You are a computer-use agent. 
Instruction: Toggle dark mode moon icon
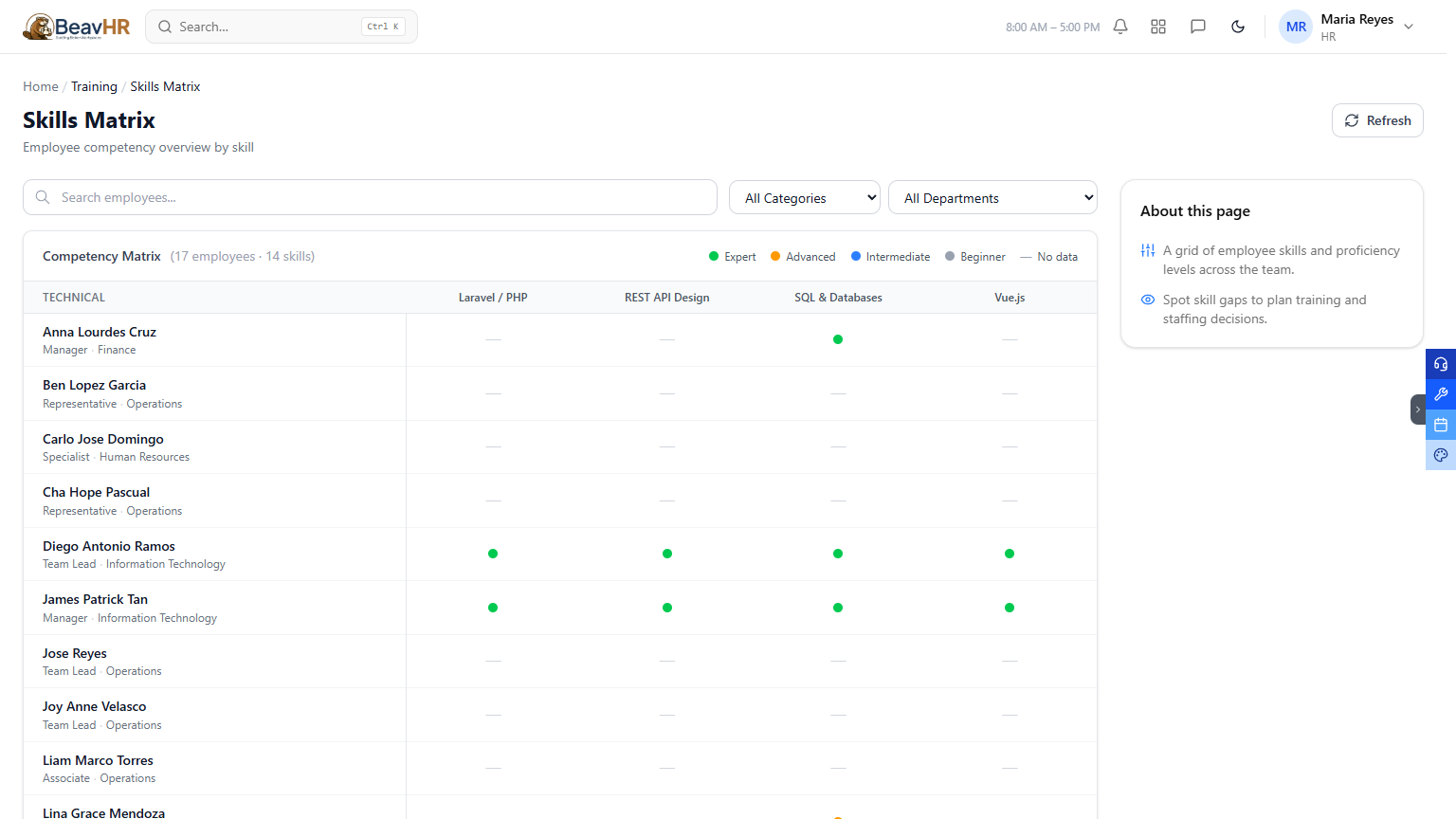pyautogui.click(x=1238, y=27)
